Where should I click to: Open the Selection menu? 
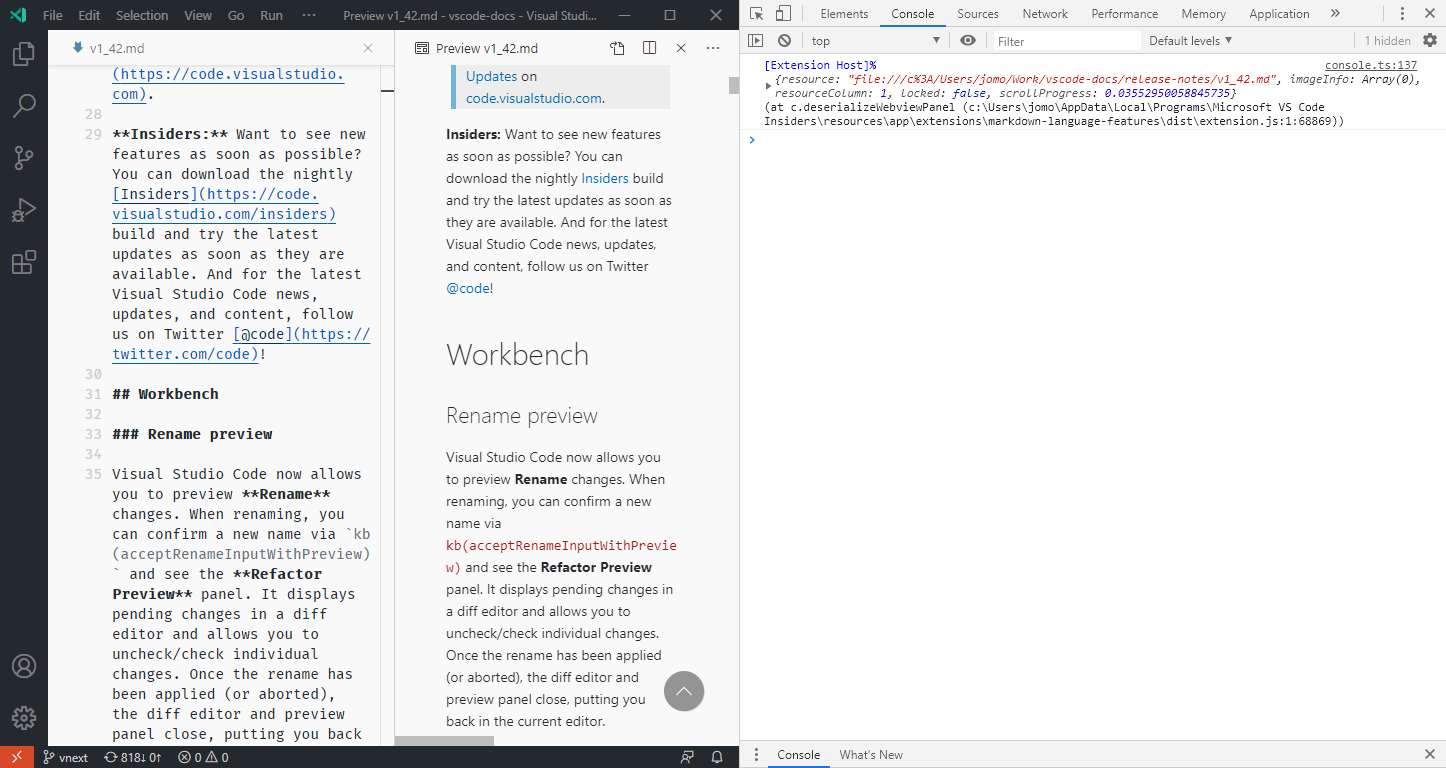(142, 15)
